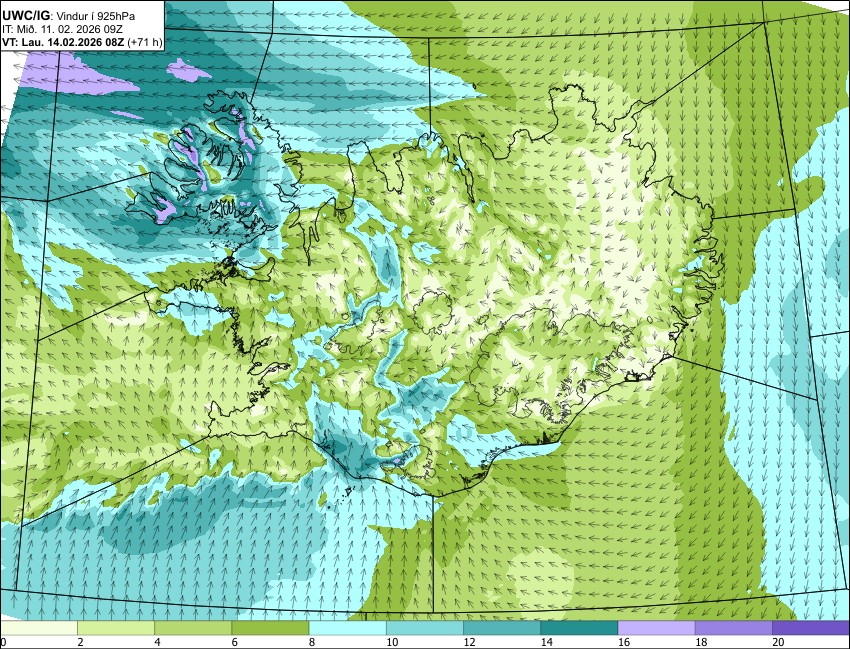Click the 16–18 light purple legend swatch

click(656, 628)
